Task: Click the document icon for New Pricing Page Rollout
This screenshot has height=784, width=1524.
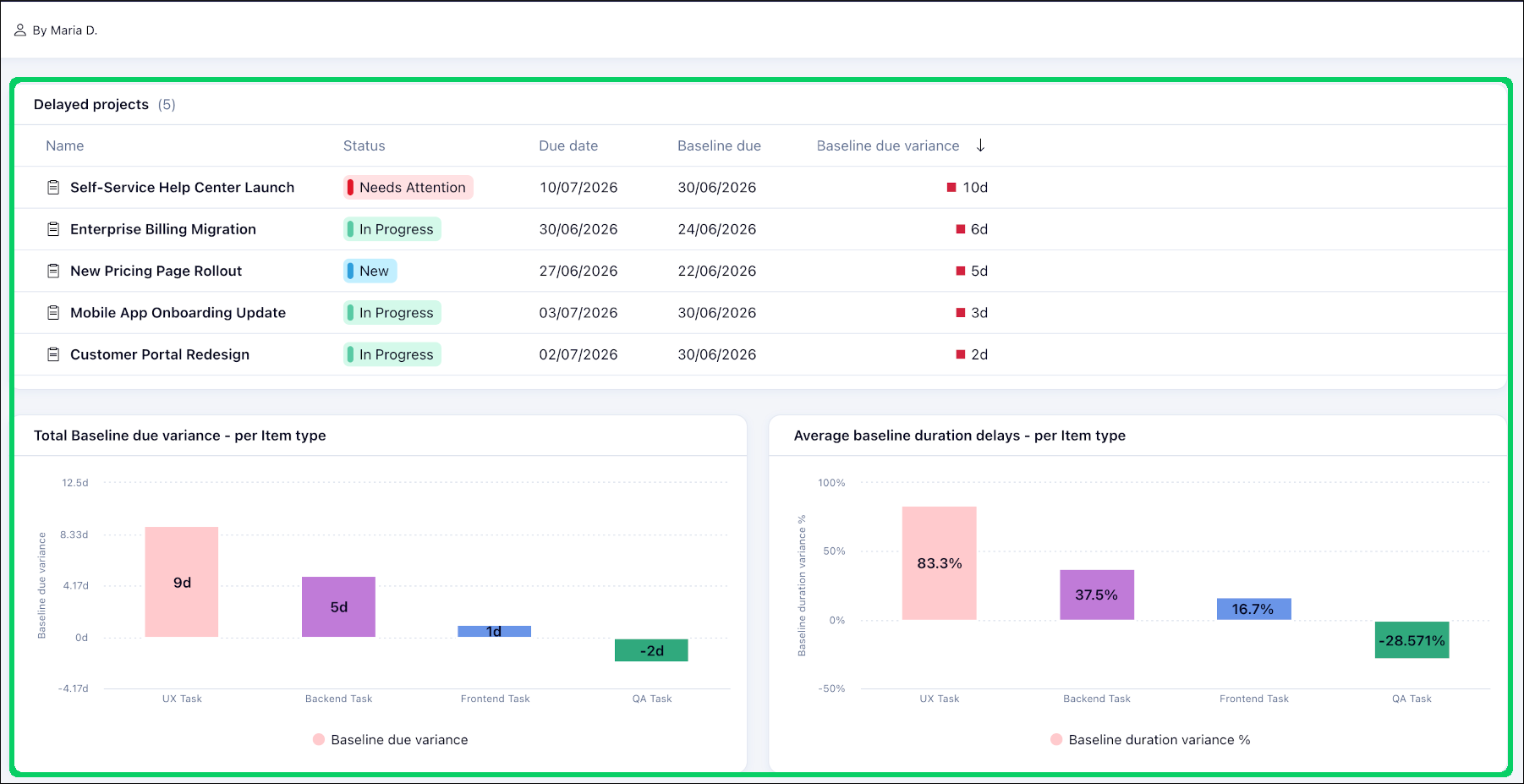Action: coord(53,271)
